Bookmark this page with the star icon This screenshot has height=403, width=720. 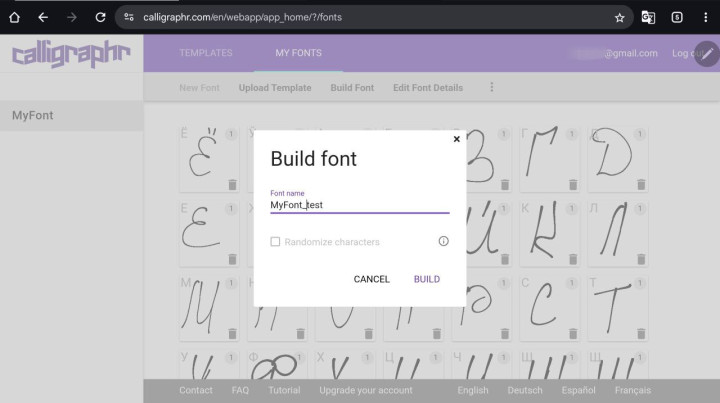click(x=619, y=17)
